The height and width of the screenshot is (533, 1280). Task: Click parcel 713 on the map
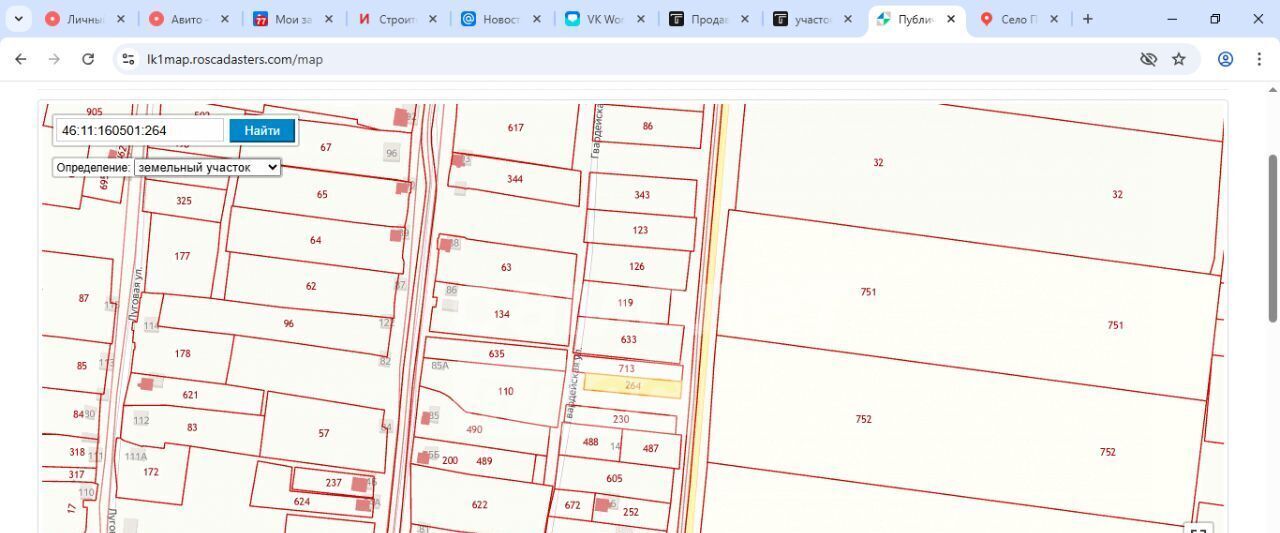tap(627, 369)
